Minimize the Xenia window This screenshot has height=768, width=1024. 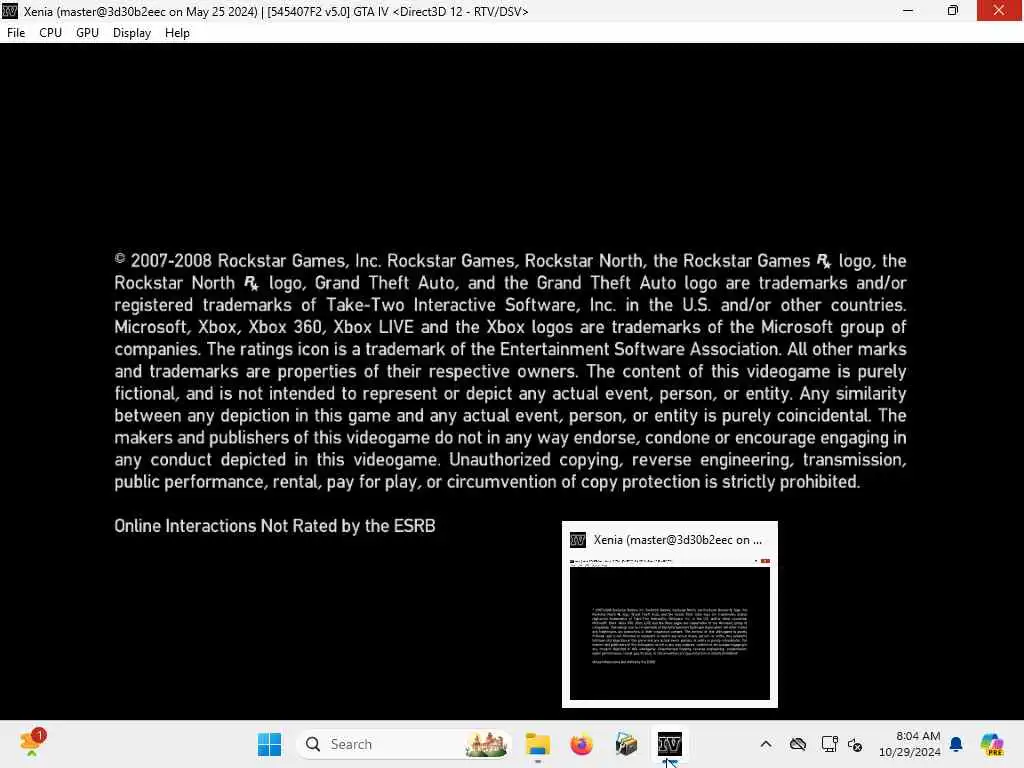[x=908, y=10]
